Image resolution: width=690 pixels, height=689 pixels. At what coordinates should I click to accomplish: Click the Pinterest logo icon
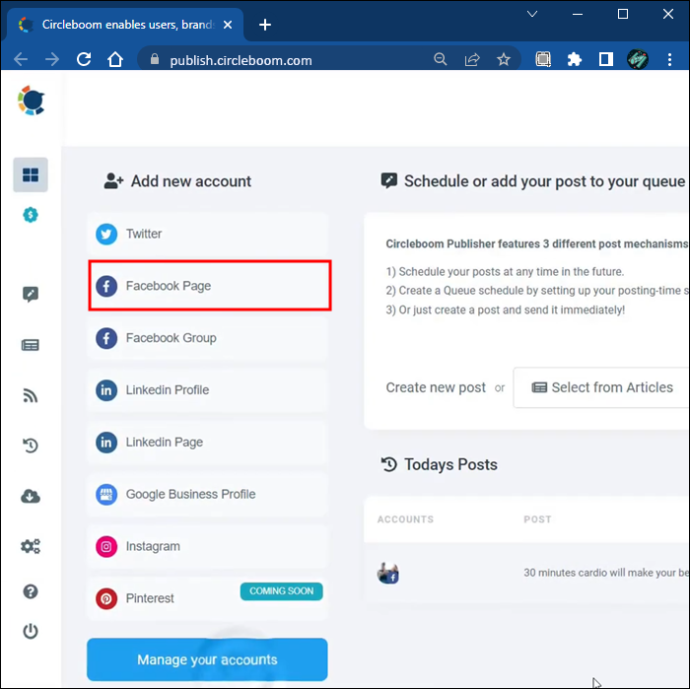point(106,598)
